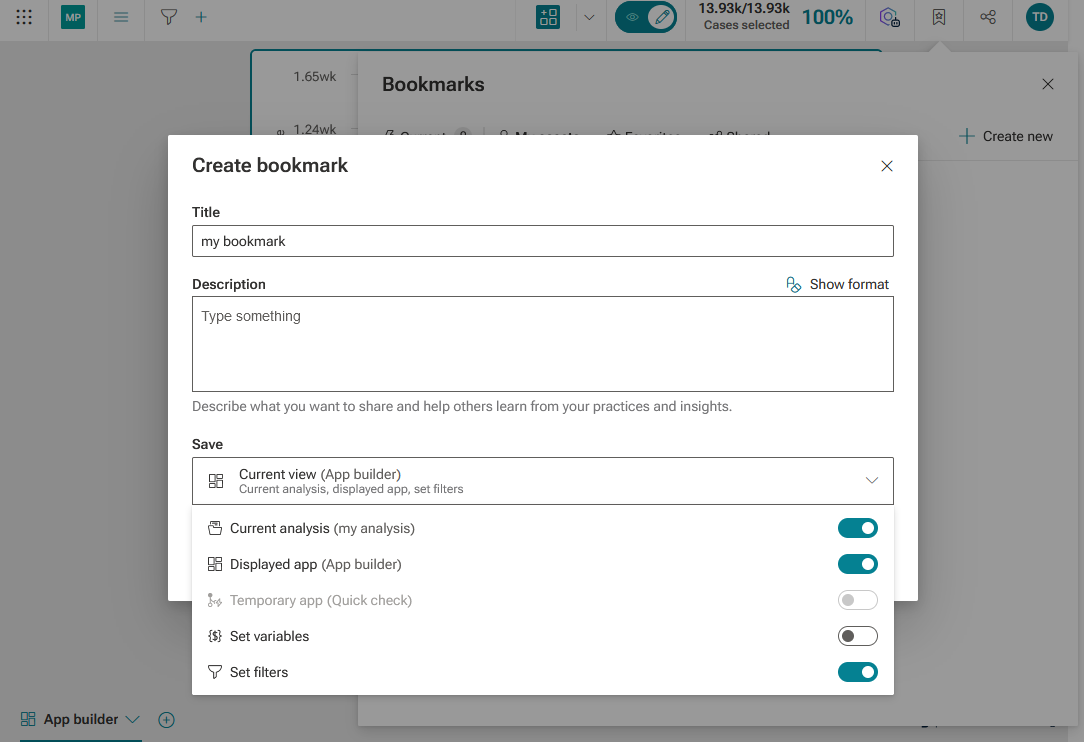The width and height of the screenshot is (1084, 742).
Task: Collapse the Save Current view dropdown
Action: [543, 481]
